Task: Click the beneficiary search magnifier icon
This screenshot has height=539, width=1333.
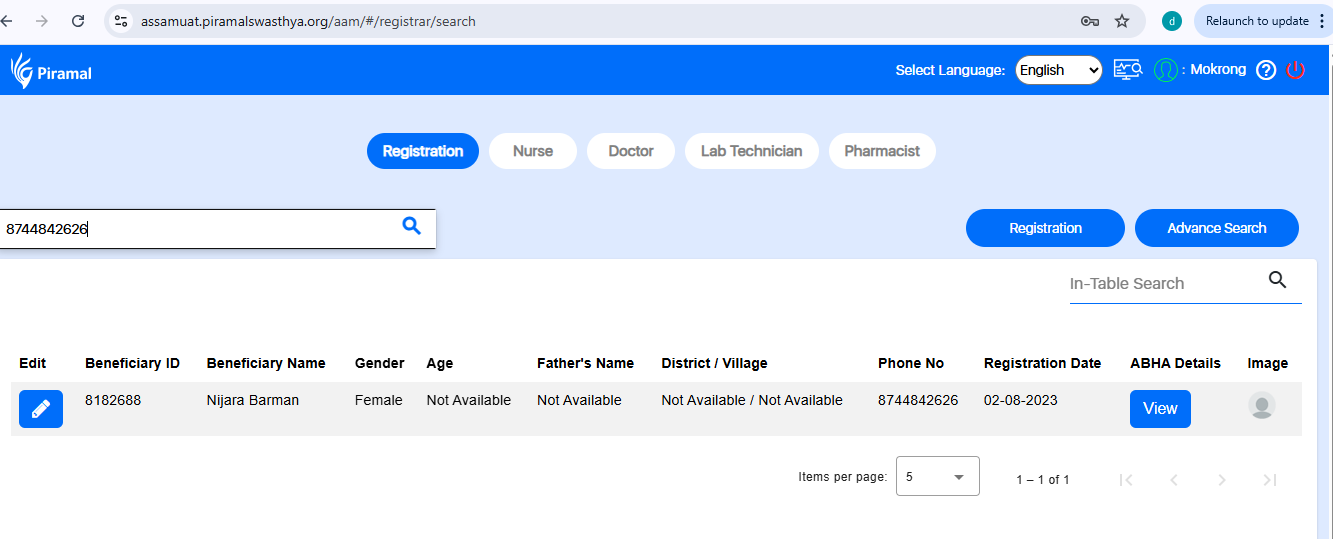Action: [411, 226]
